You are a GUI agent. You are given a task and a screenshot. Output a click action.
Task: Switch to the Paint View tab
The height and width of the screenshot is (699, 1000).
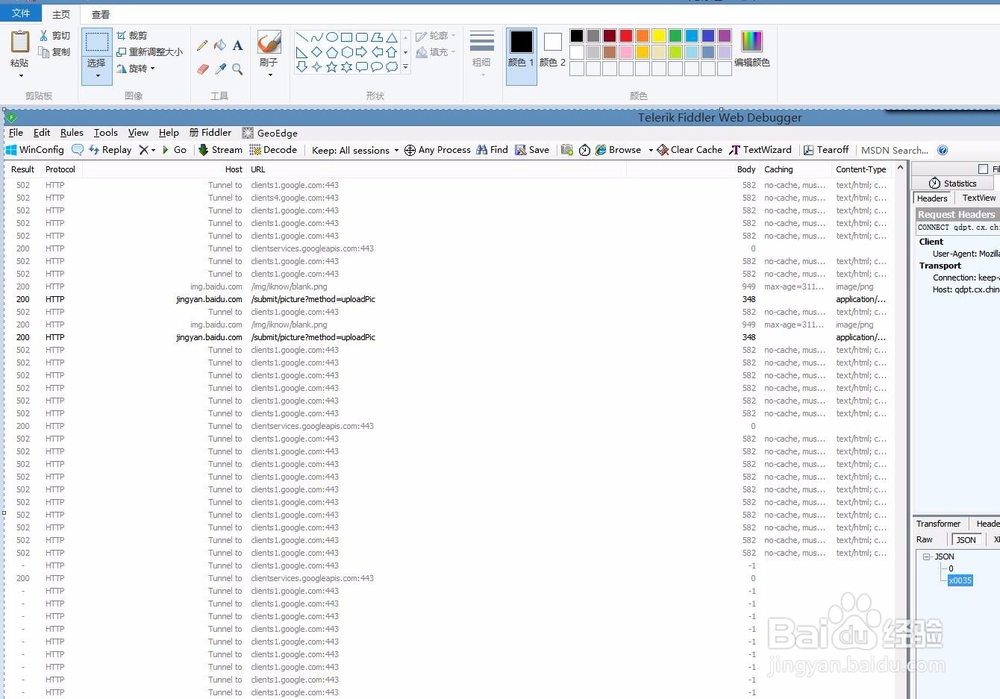(101, 15)
